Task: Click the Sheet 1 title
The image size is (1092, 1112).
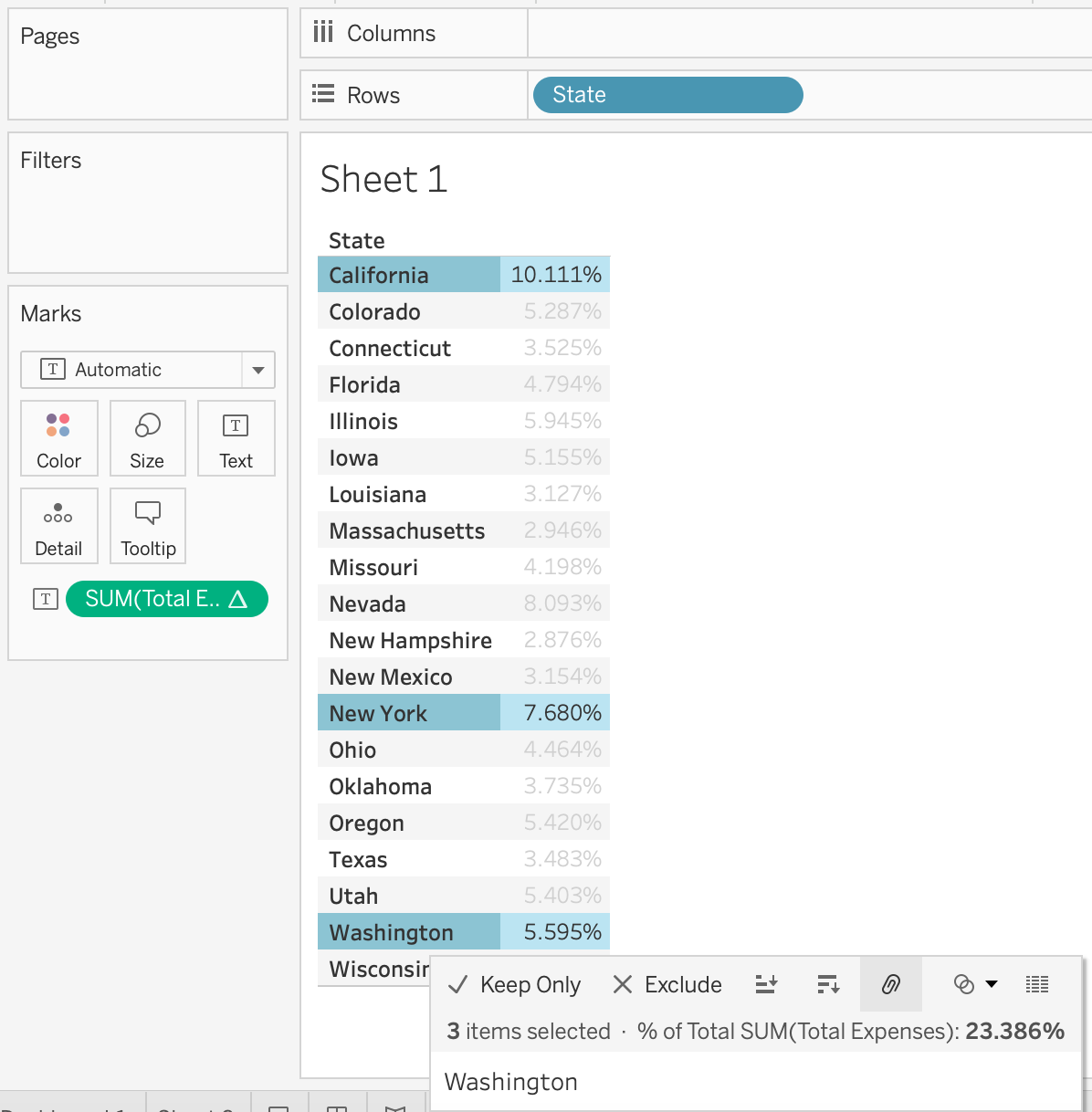Action: (384, 179)
